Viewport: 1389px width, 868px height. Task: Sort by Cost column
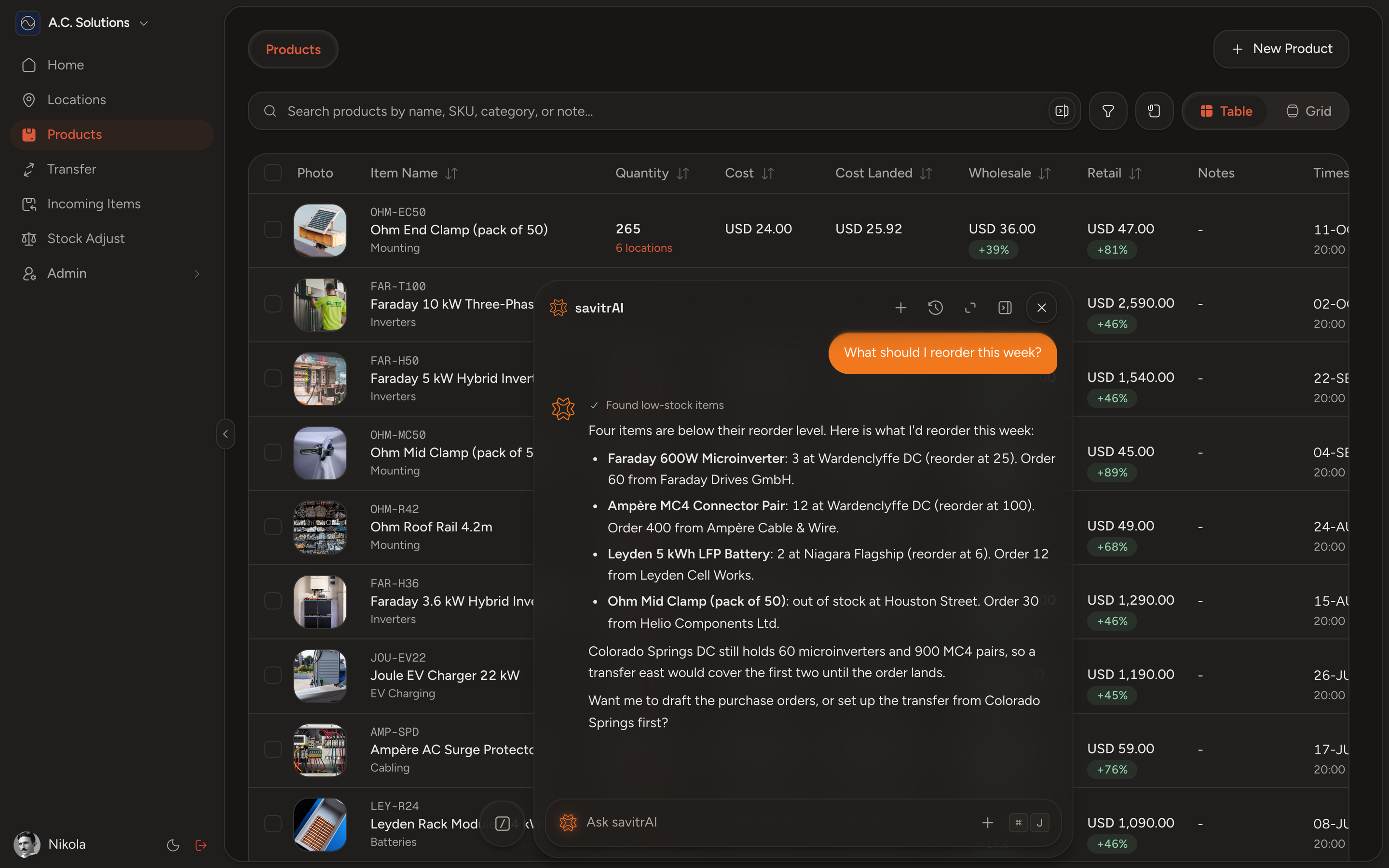click(x=768, y=174)
